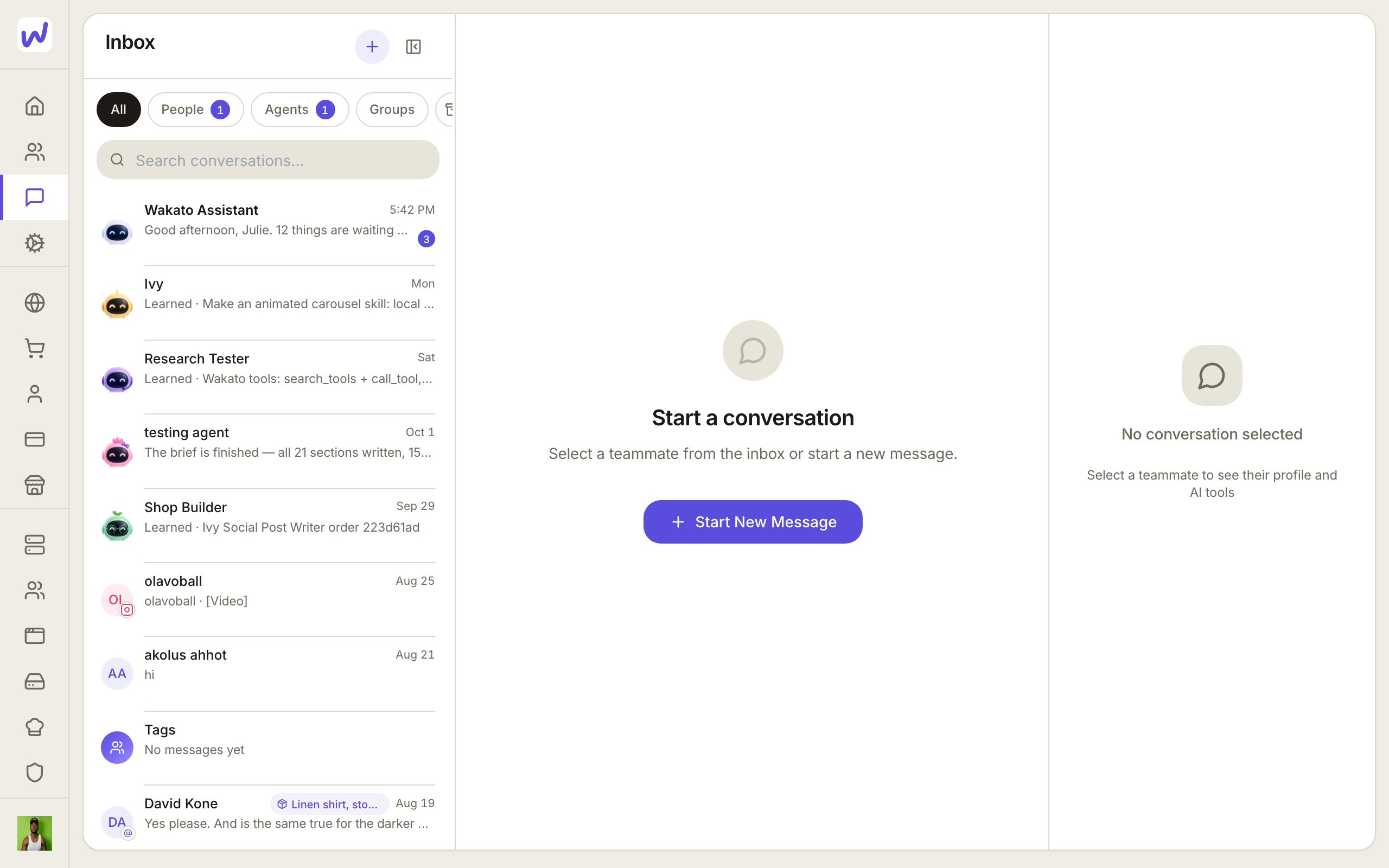Click the Linen shirt product tag
This screenshot has width=1389, height=868.
click(329, 805)
